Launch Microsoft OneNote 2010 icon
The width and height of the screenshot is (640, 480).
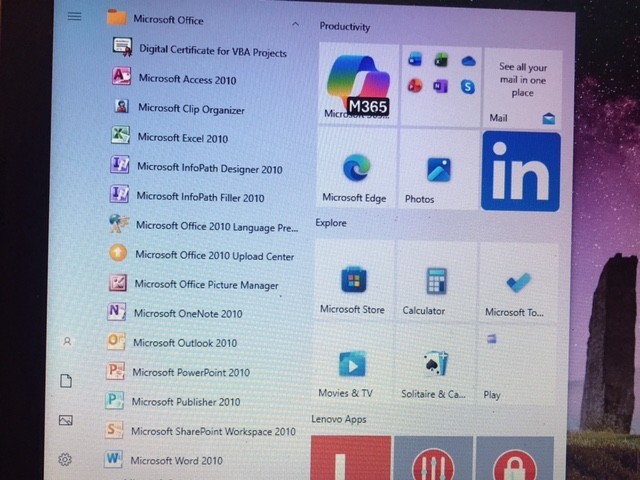[x=116, y=312]
